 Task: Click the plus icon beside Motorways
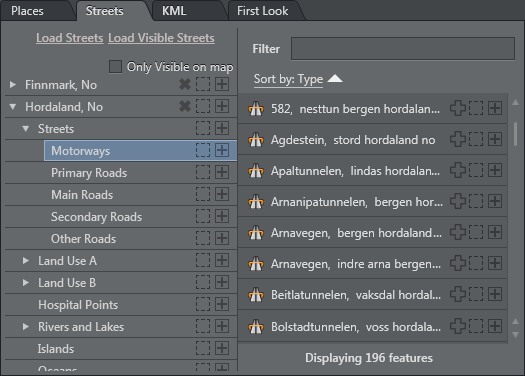point(222,150)
